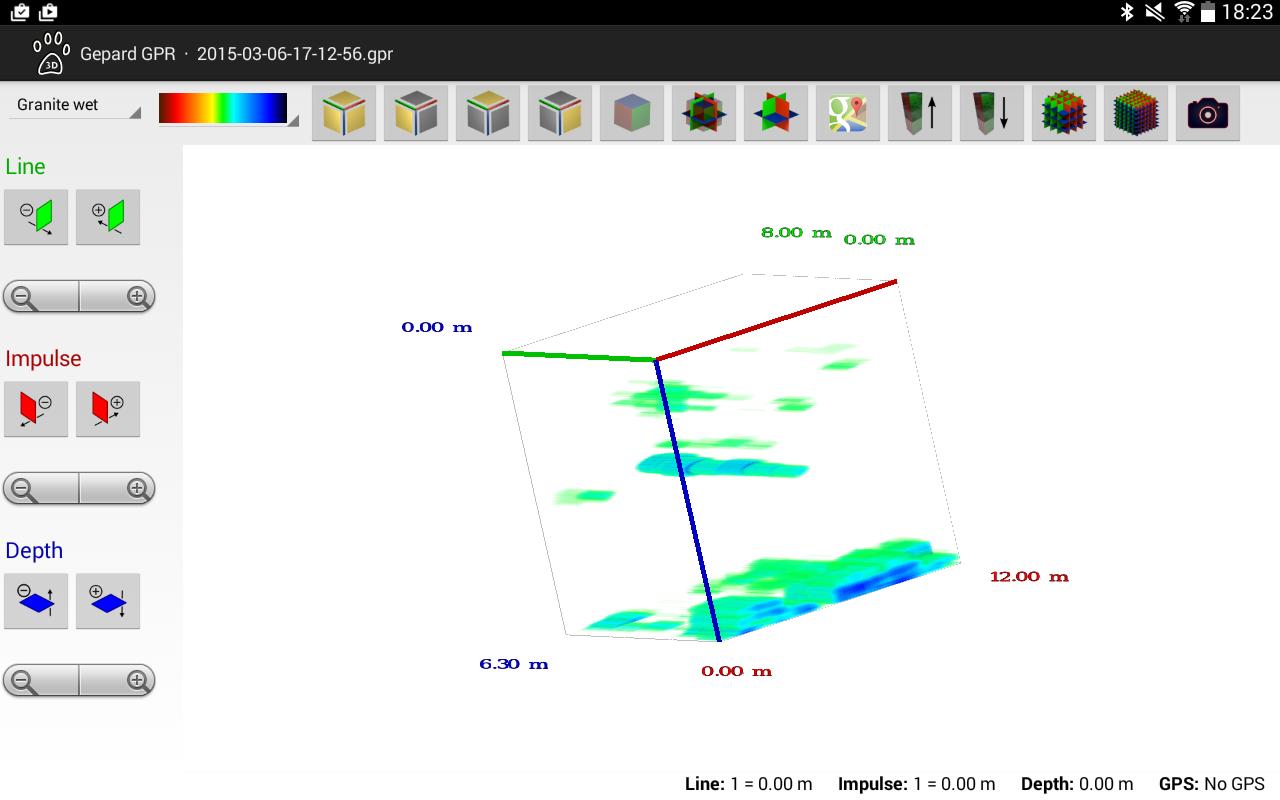Click the Impulse: 1 = 0.00 m status
The width and height of the screenshot is (1280, 800).
click(916, 784)
